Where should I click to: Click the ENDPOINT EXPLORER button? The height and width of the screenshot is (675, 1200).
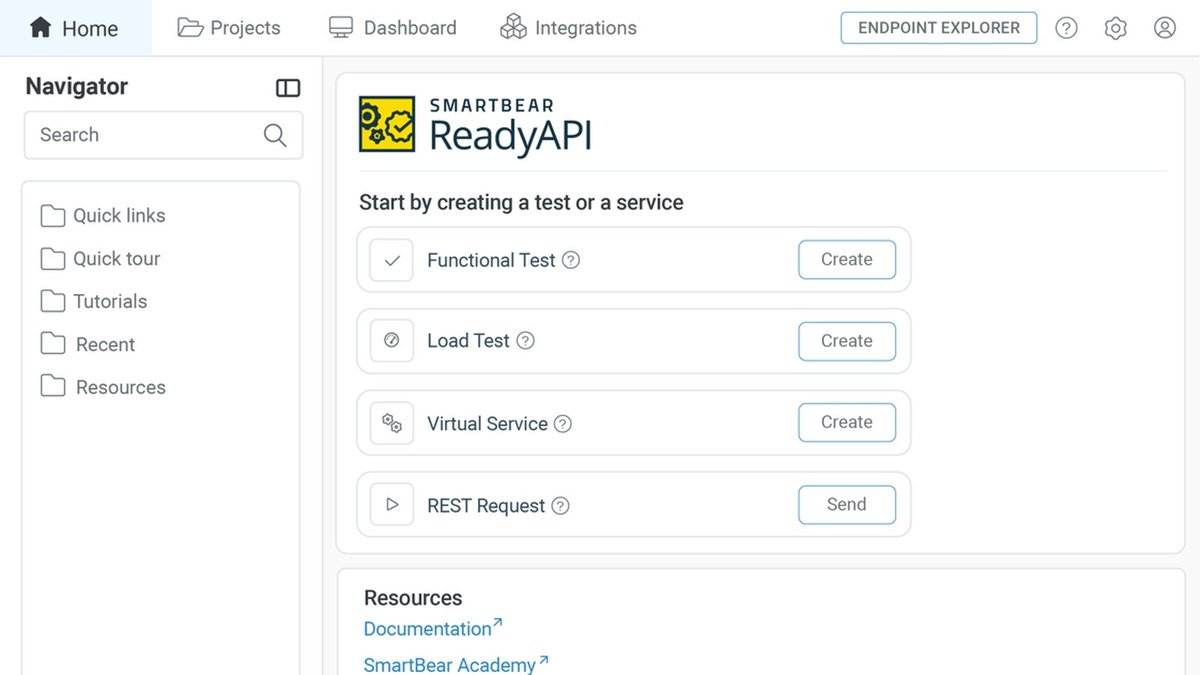pyautogui.click(x=939, y=28)
